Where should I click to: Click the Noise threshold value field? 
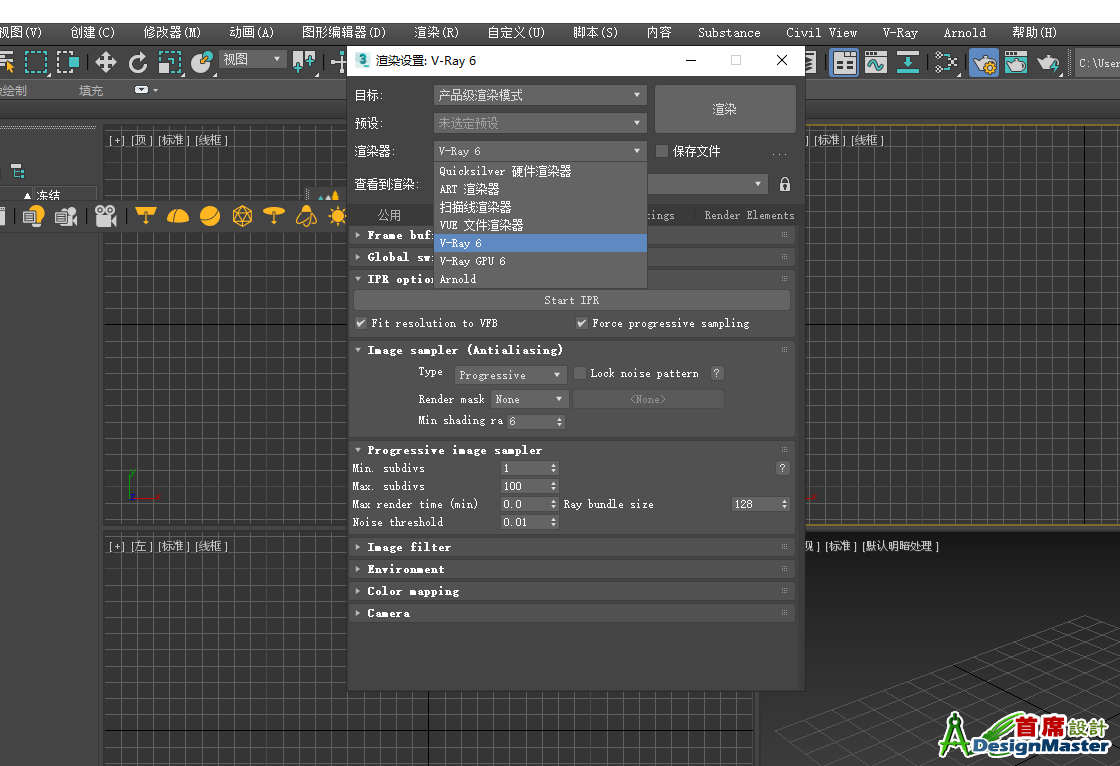524,522
